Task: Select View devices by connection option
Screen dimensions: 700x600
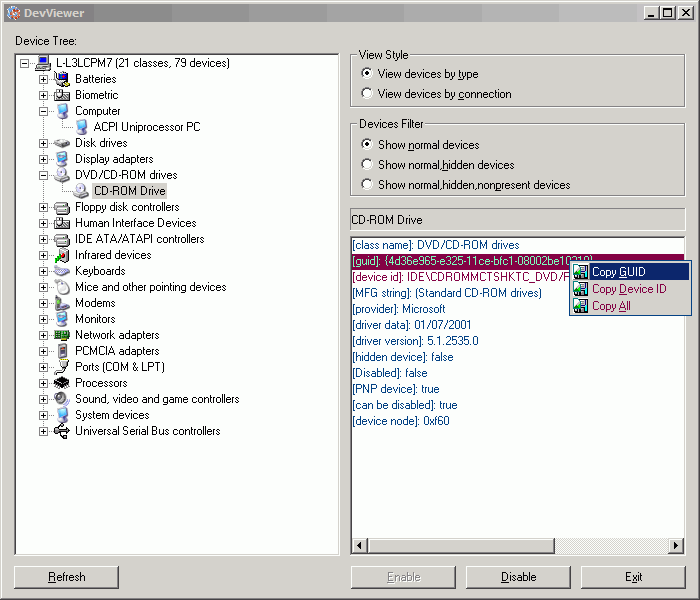Action: pyautogui.click(x=367, y=94)
